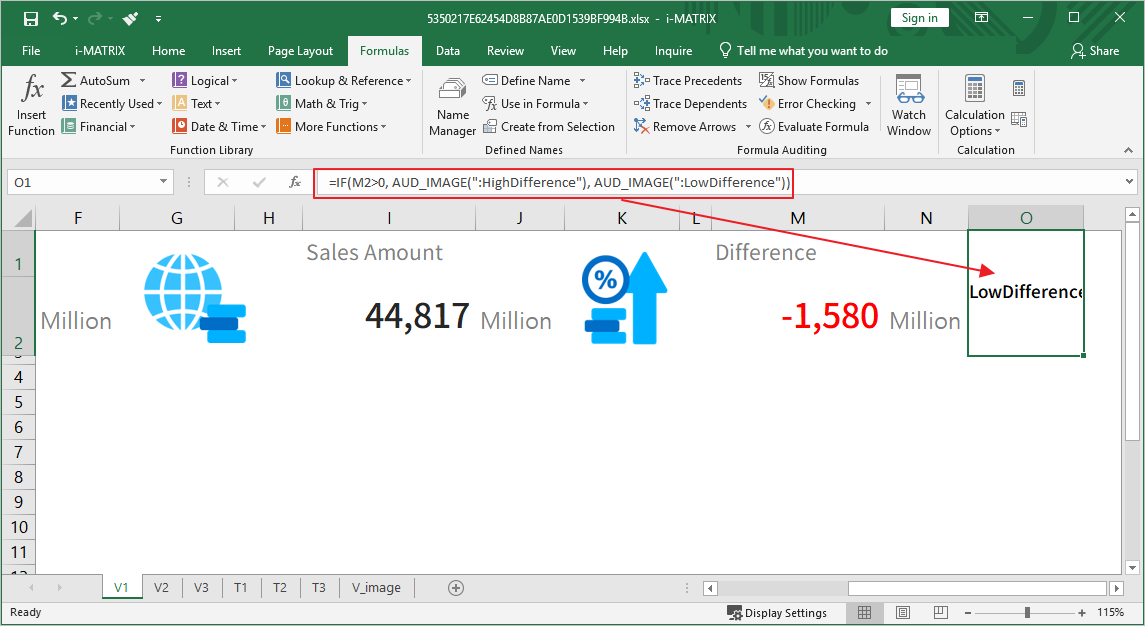Switch to Normal view in status bar
Screen dimensions: 1145x626
click(x=865, y=613)
